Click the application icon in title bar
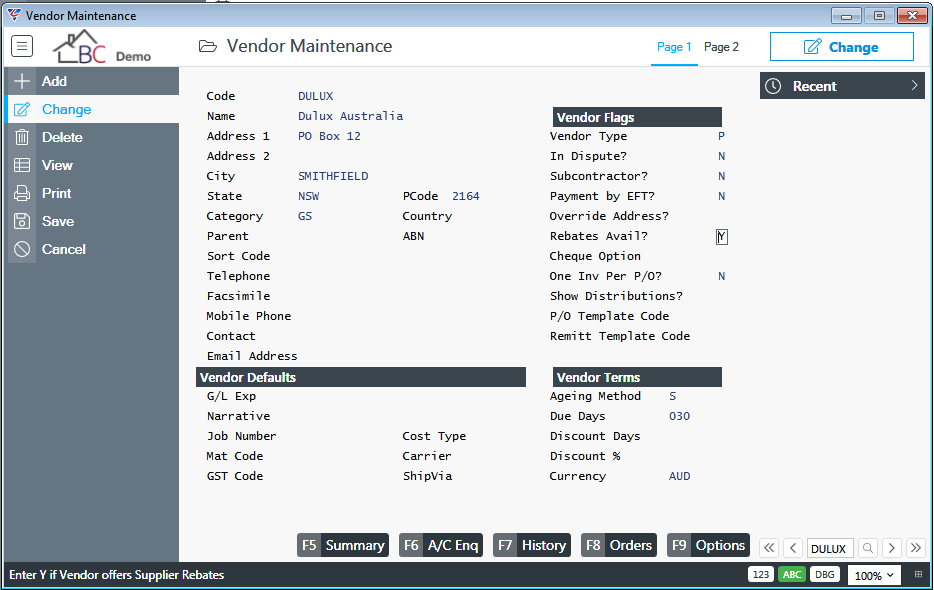Screen dimensions: 934x590 (x=14, y=15)
